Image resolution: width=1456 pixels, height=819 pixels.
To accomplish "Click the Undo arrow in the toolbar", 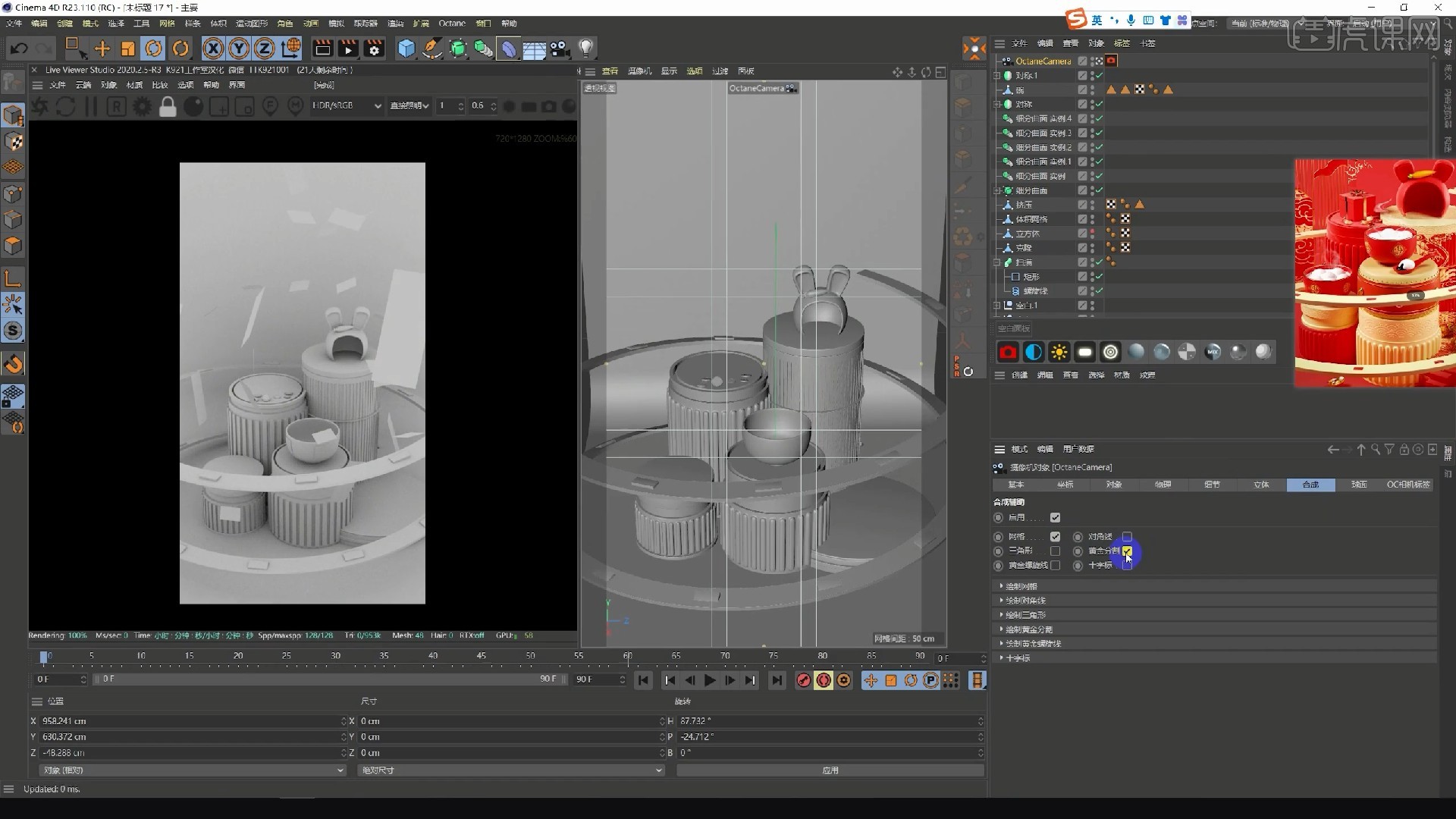I will (x=19, y=49).
